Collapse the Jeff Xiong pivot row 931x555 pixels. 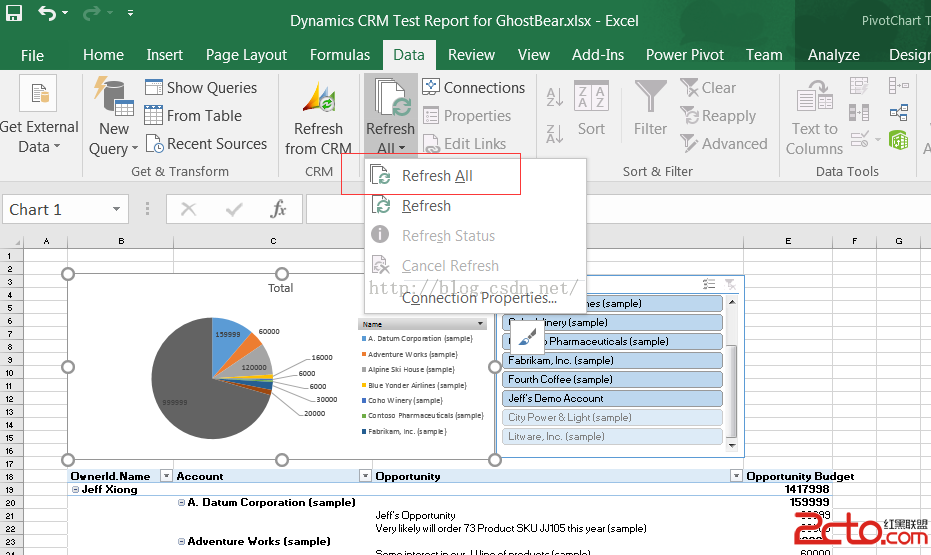point(75,489)
